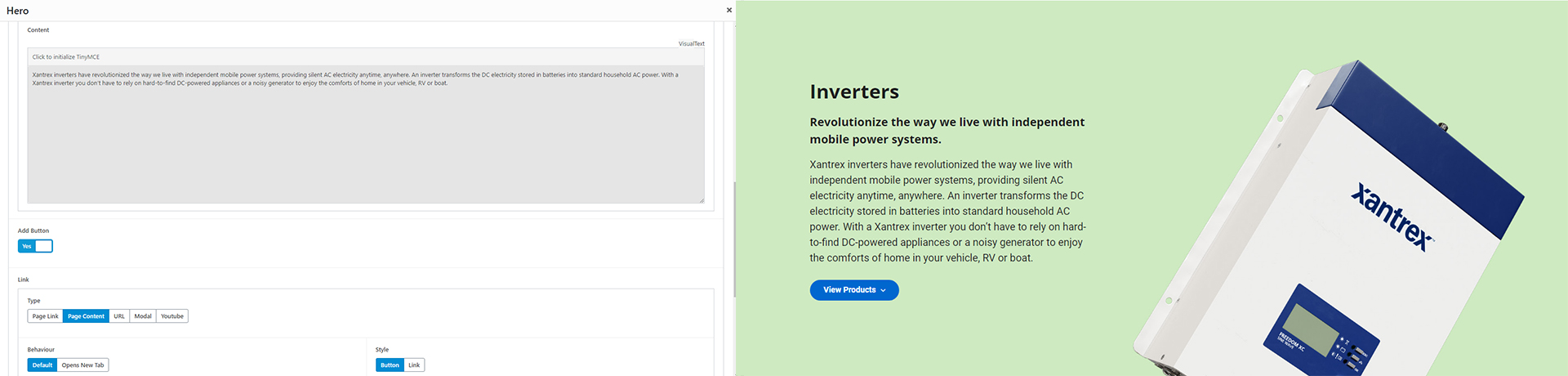Switch content editor to Text tab

pos(699,44)
